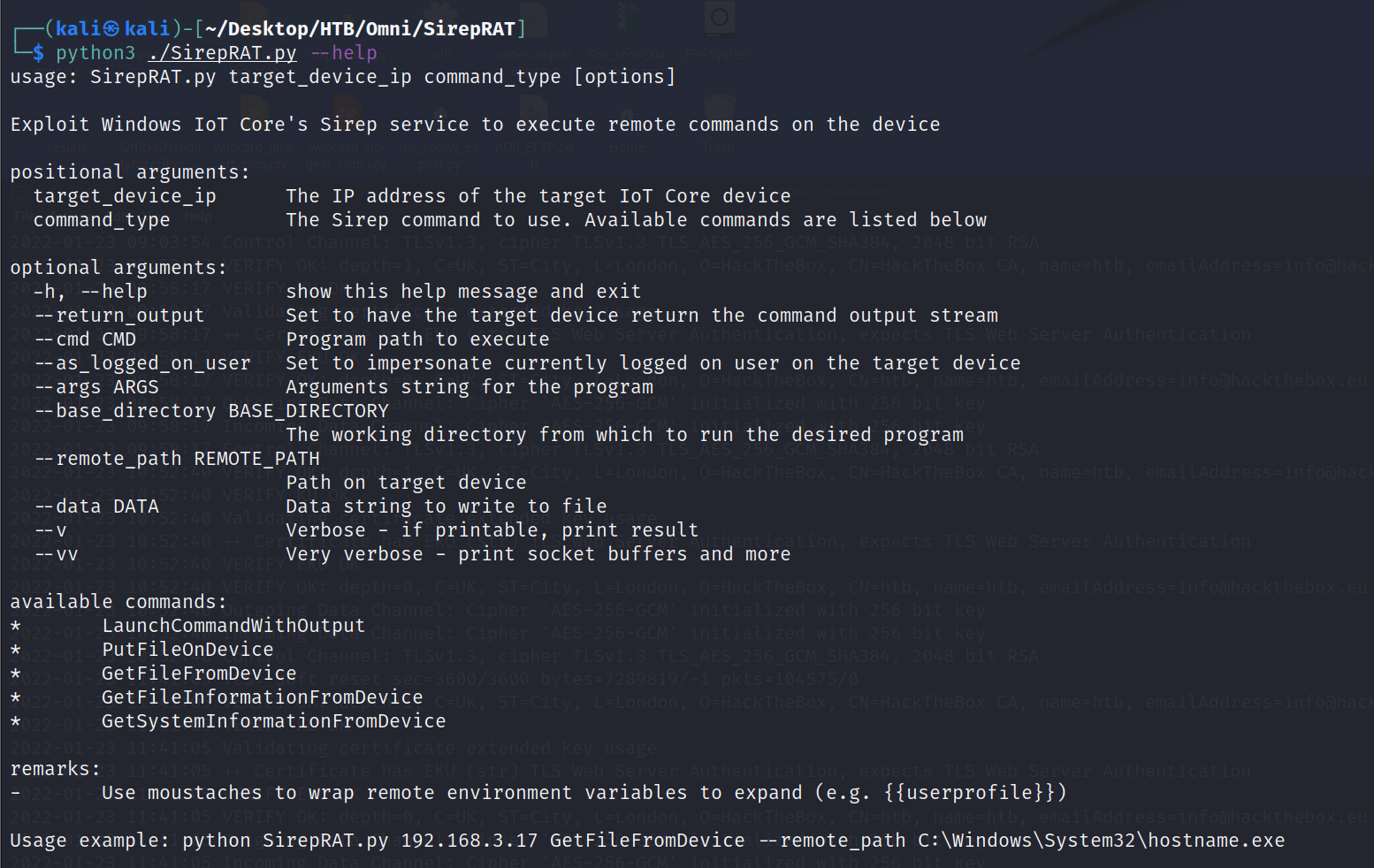
Task: Click the PutFileOnDevice command entry
Action: 187,650
